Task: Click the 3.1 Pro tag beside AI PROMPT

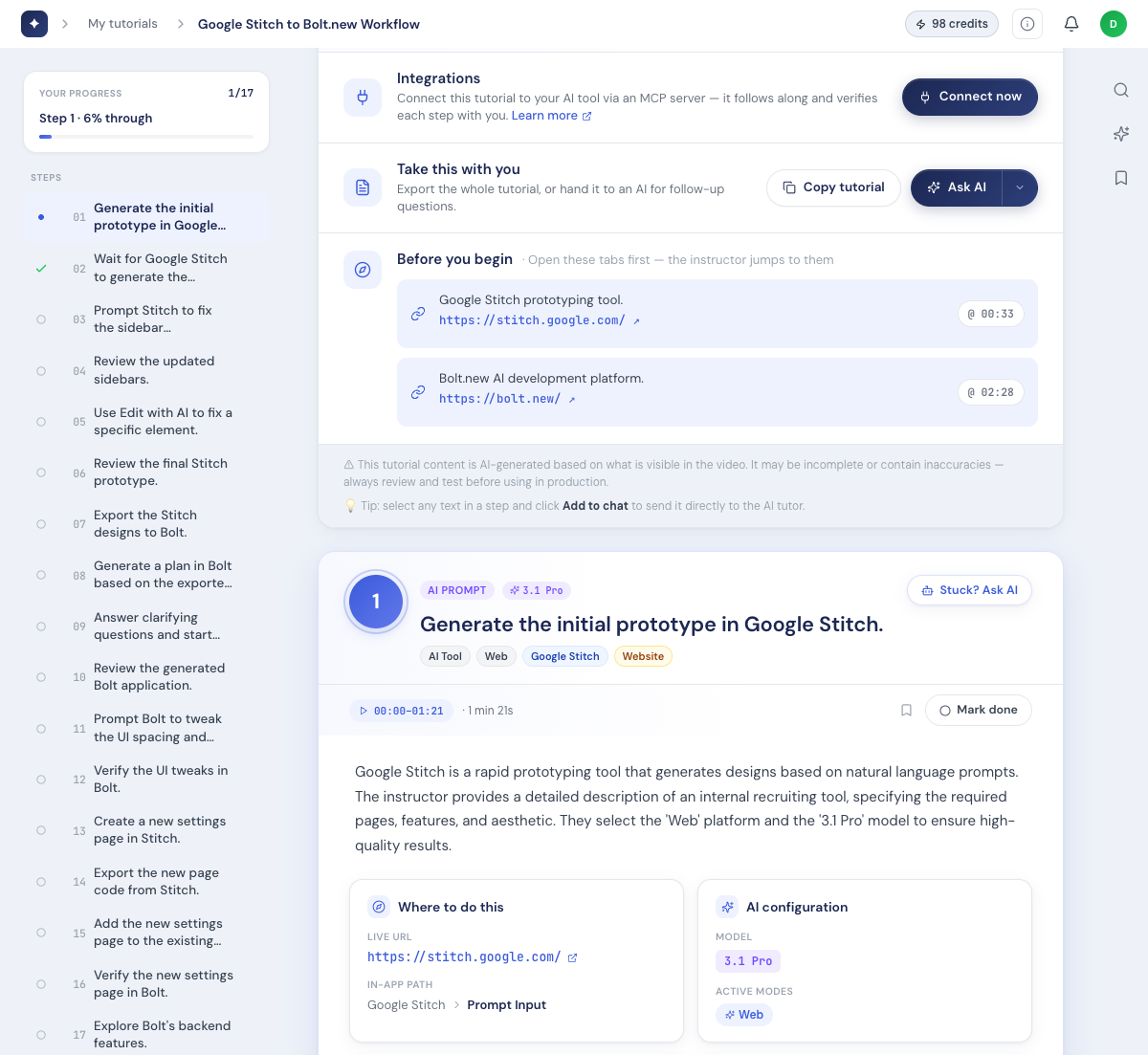Action: pyautogui.click(x=537, y=590)
